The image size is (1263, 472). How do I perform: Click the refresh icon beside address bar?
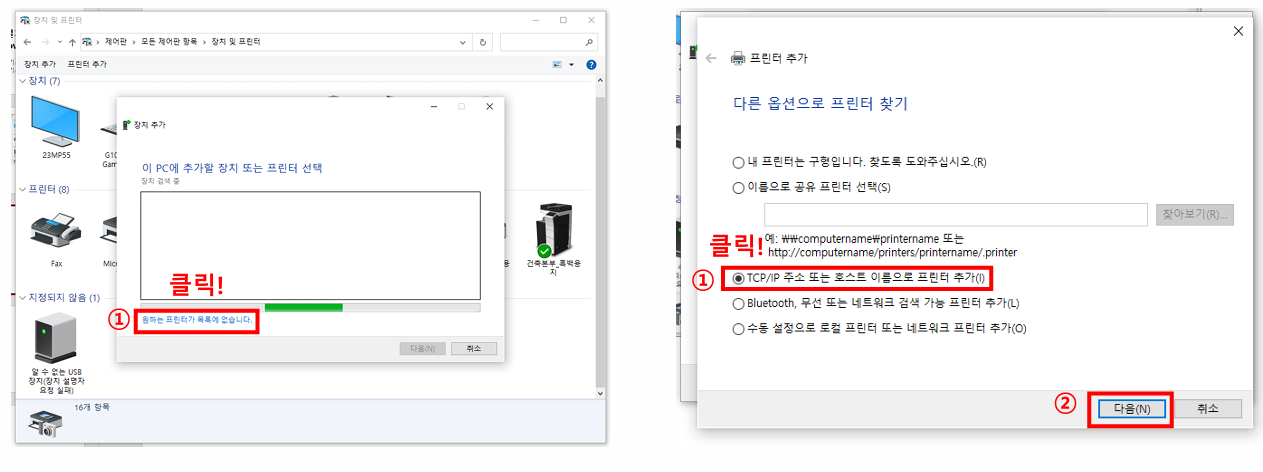pos(484,42)
